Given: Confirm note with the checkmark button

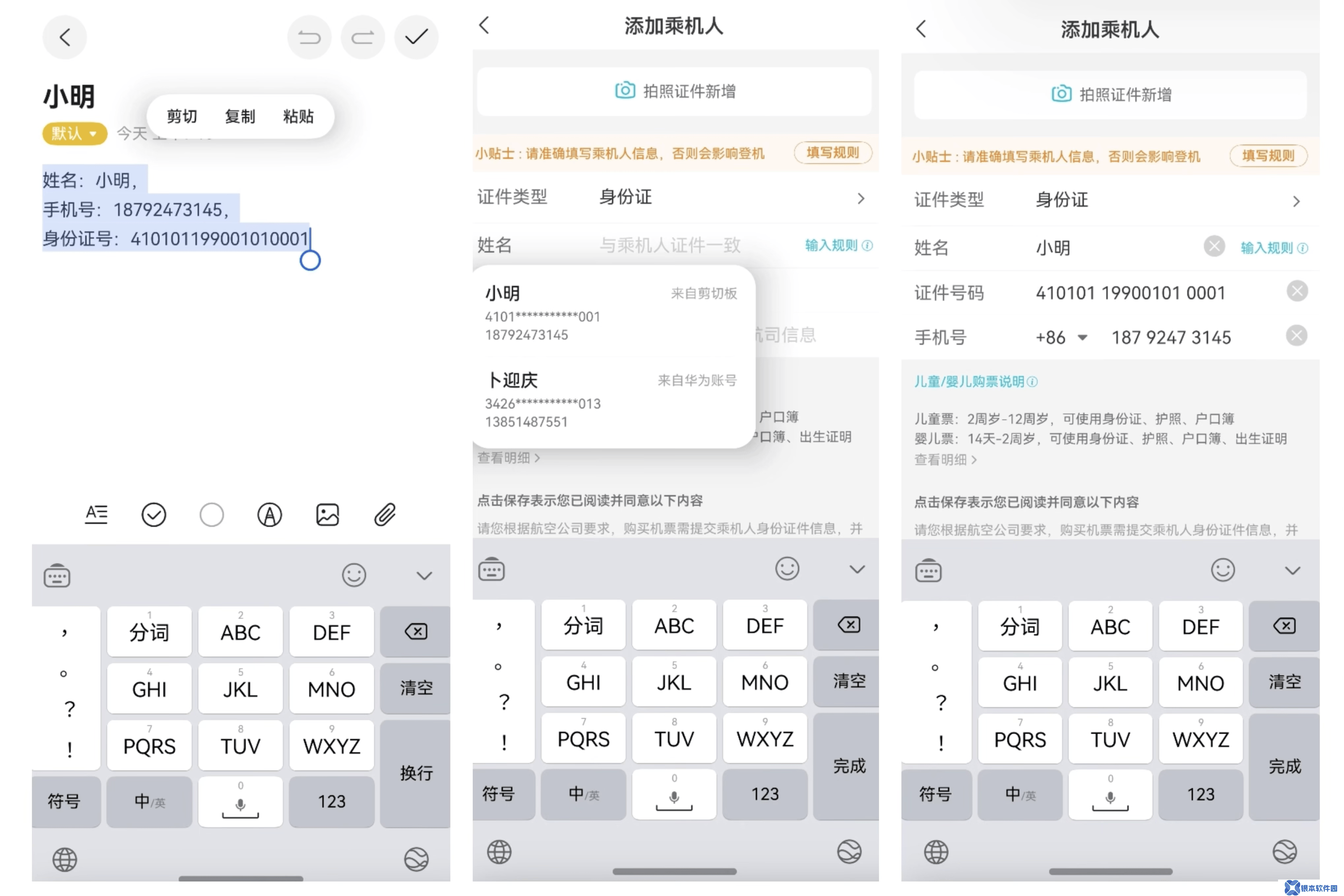Looking at the screenshot, I should click(x=417, y=37).
